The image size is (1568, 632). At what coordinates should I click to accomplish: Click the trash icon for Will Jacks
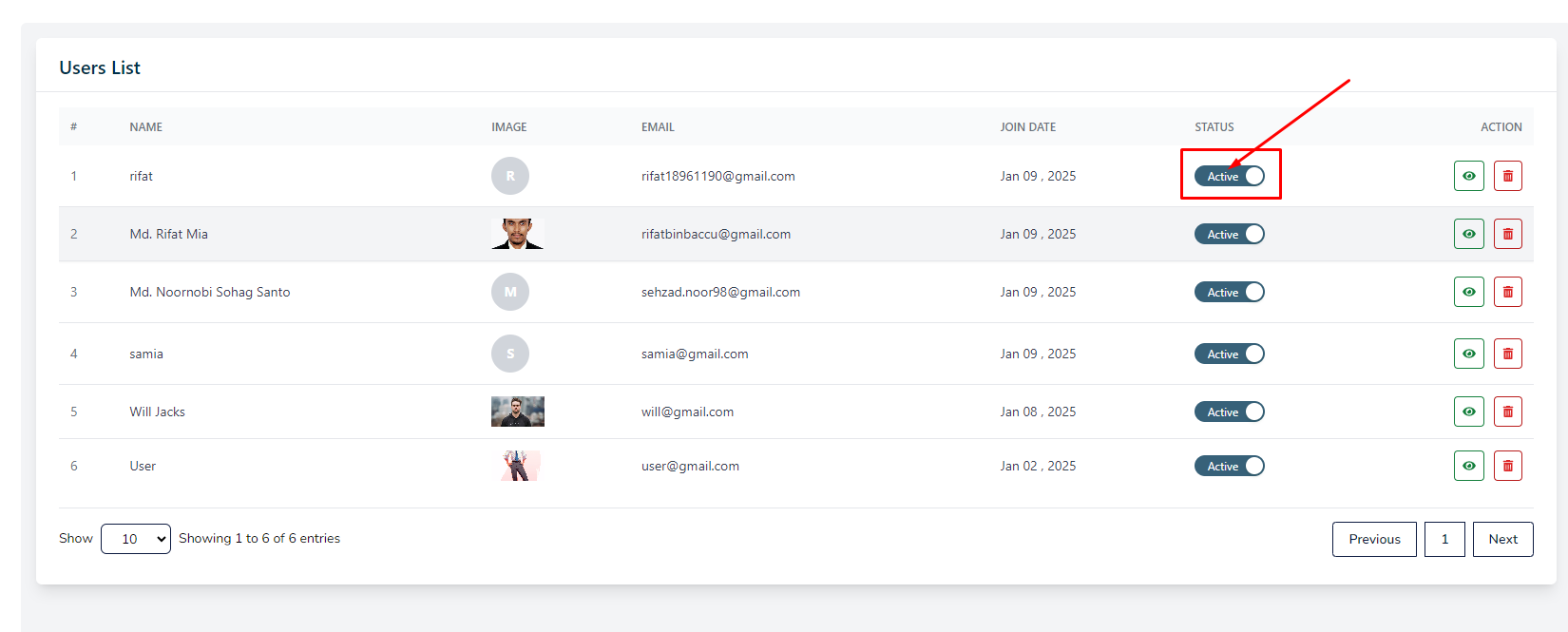pos(1507,412)
